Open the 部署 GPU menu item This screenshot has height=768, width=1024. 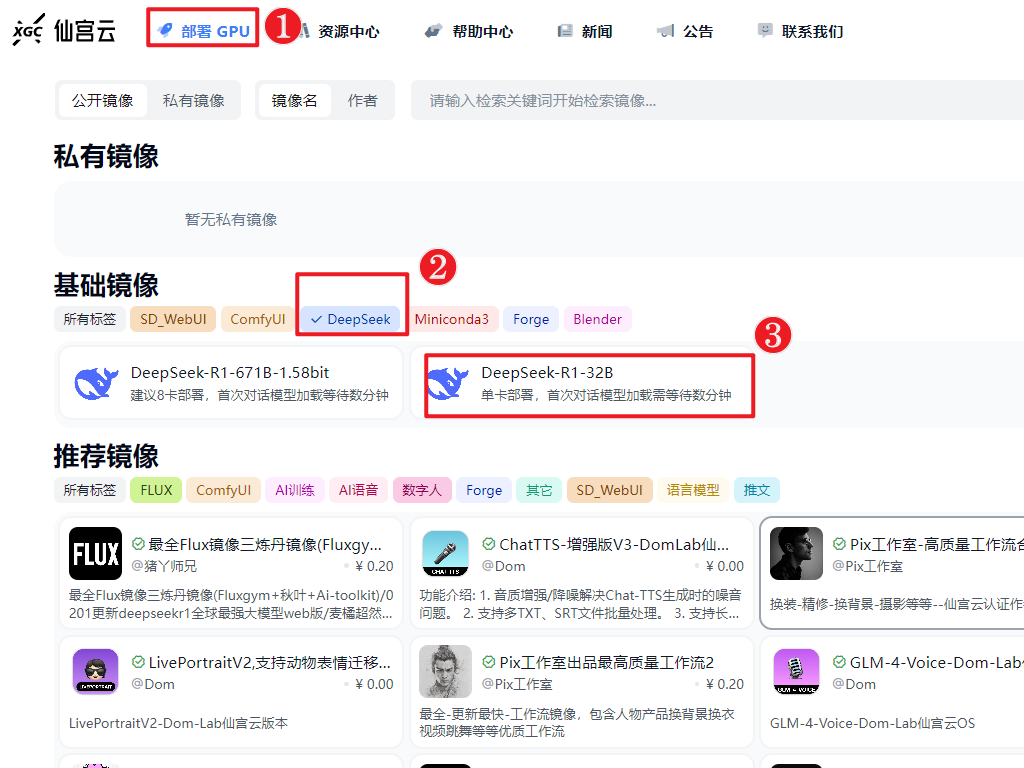204,31
